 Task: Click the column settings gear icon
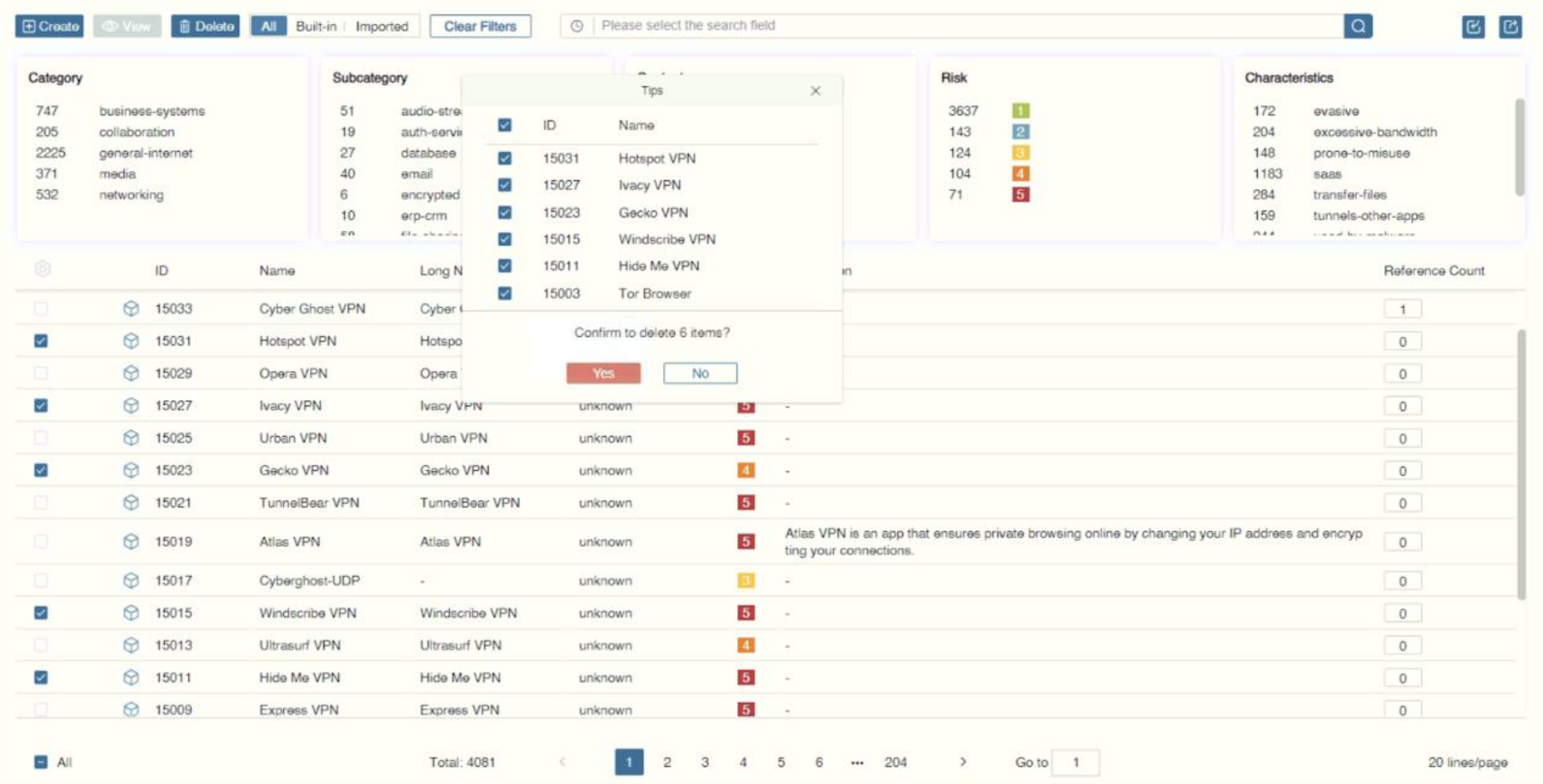tap(43, 270)
